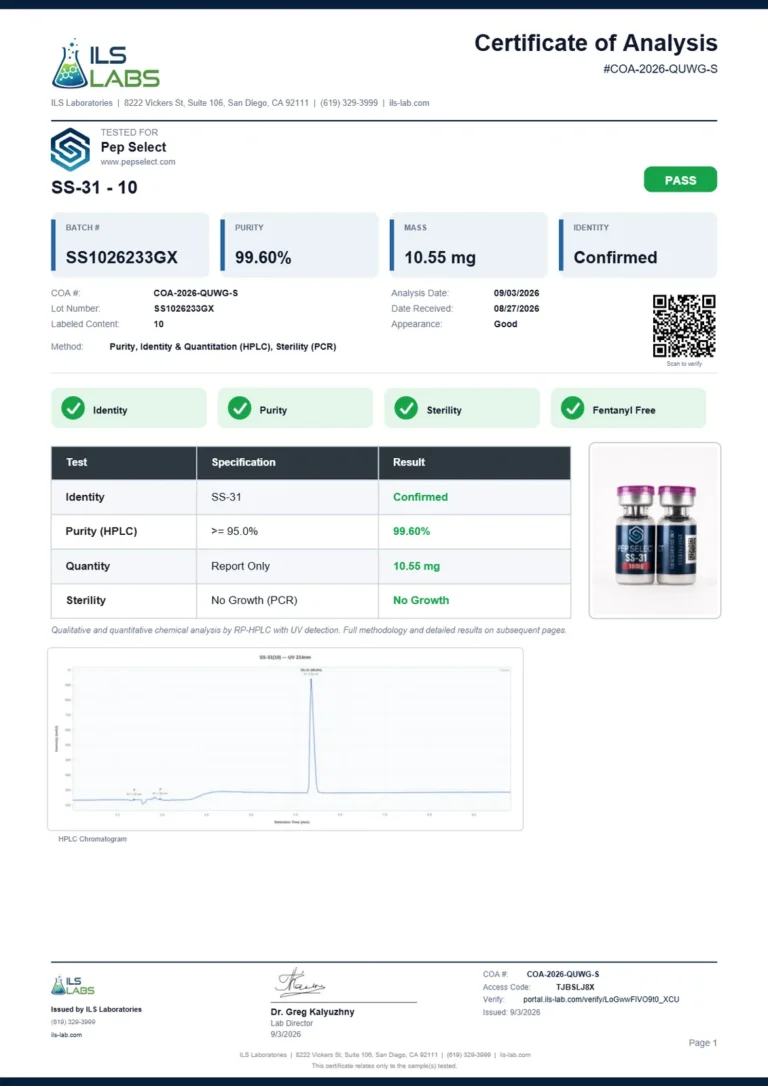Click the Sterility row label in table

coord(86,600)
